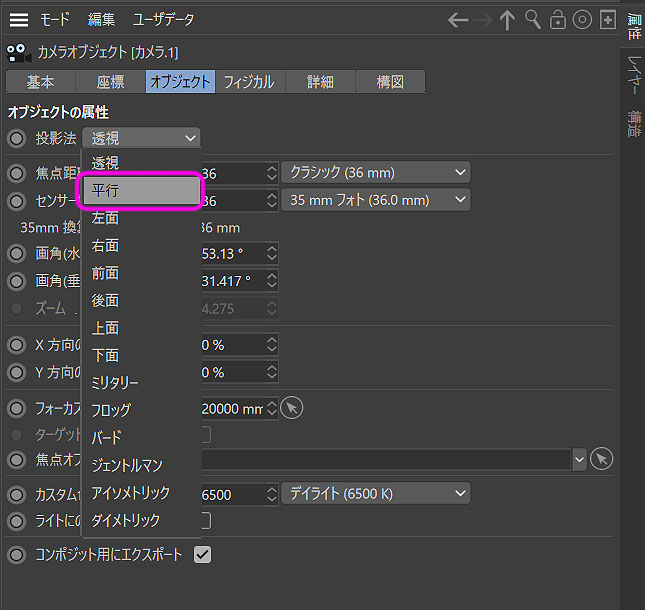Click the 53.13° field of view input
Viewport: 645px width, 610px height.
(x=238, y=253)
